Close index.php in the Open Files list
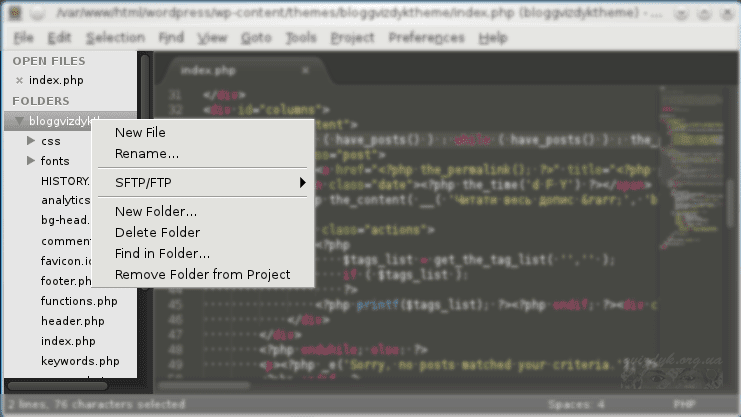This screenshot has width=741, height=417. pyautogui.click(x=19, y=80)
